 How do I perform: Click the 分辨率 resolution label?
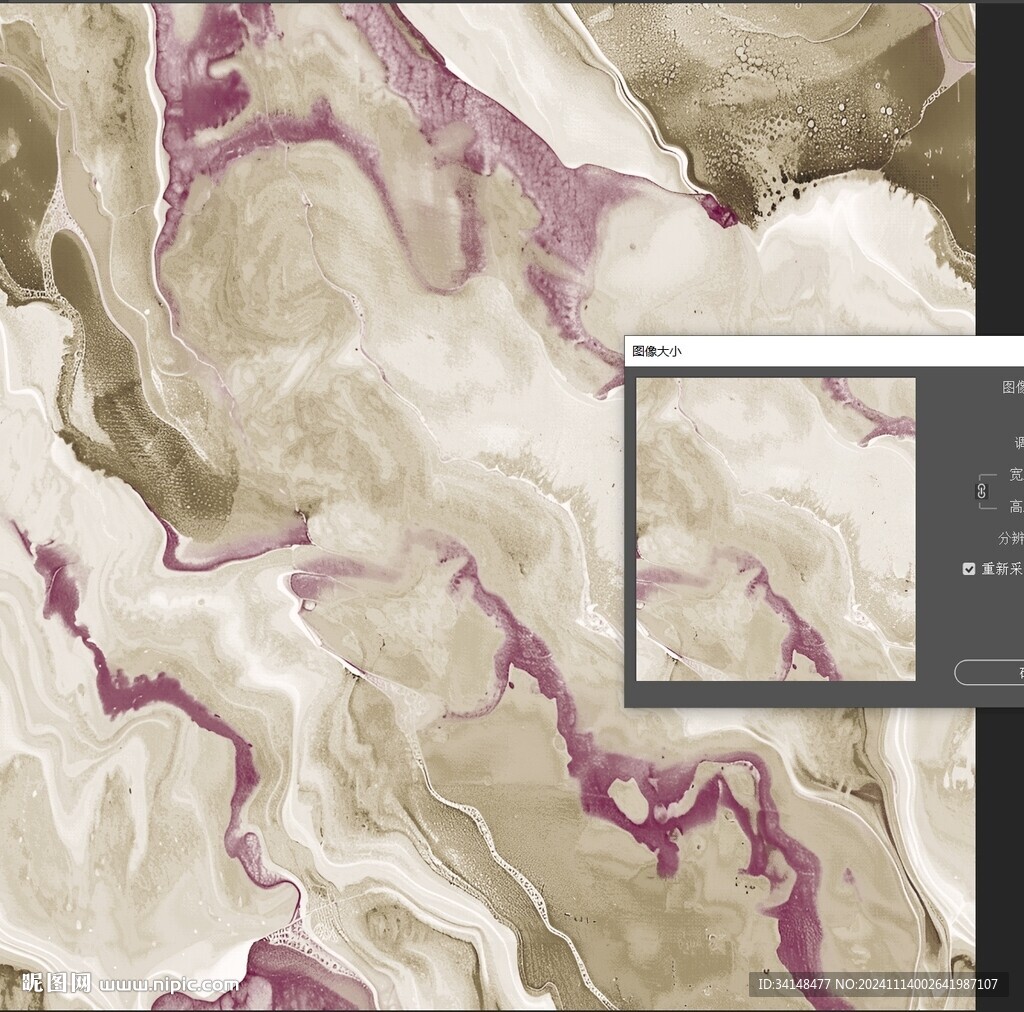(1010, 538)
